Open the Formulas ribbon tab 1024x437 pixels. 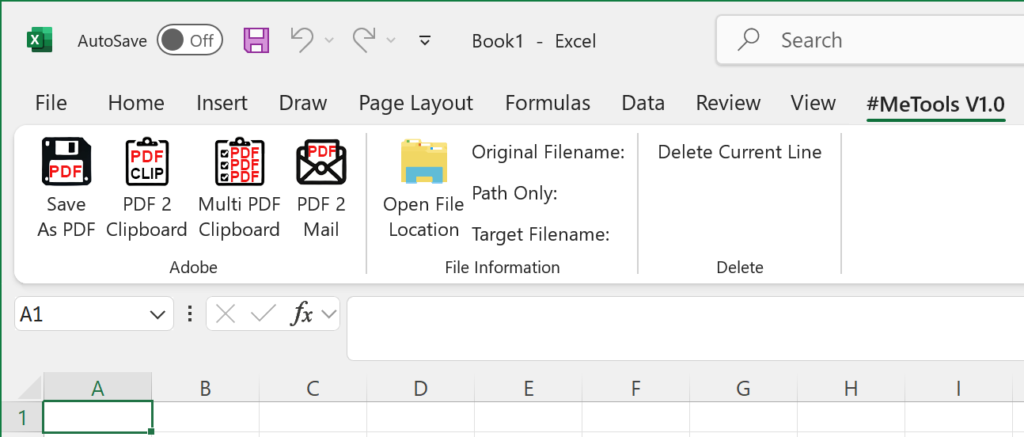[547, 103]
